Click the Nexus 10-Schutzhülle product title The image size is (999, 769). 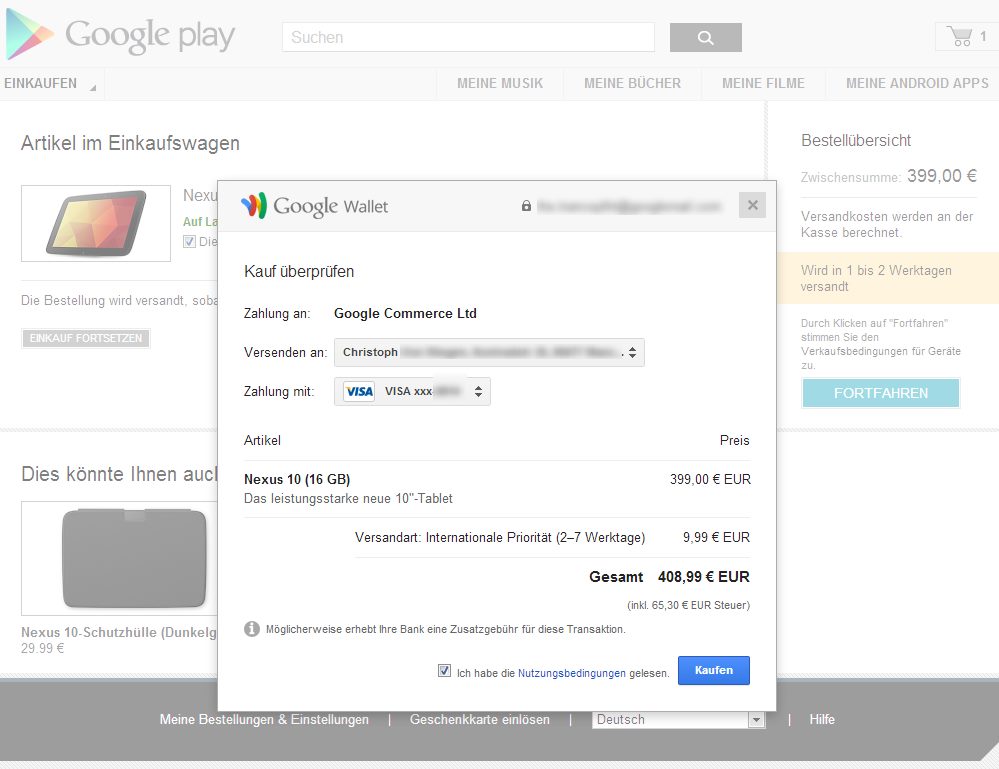(x=119, y=632)
